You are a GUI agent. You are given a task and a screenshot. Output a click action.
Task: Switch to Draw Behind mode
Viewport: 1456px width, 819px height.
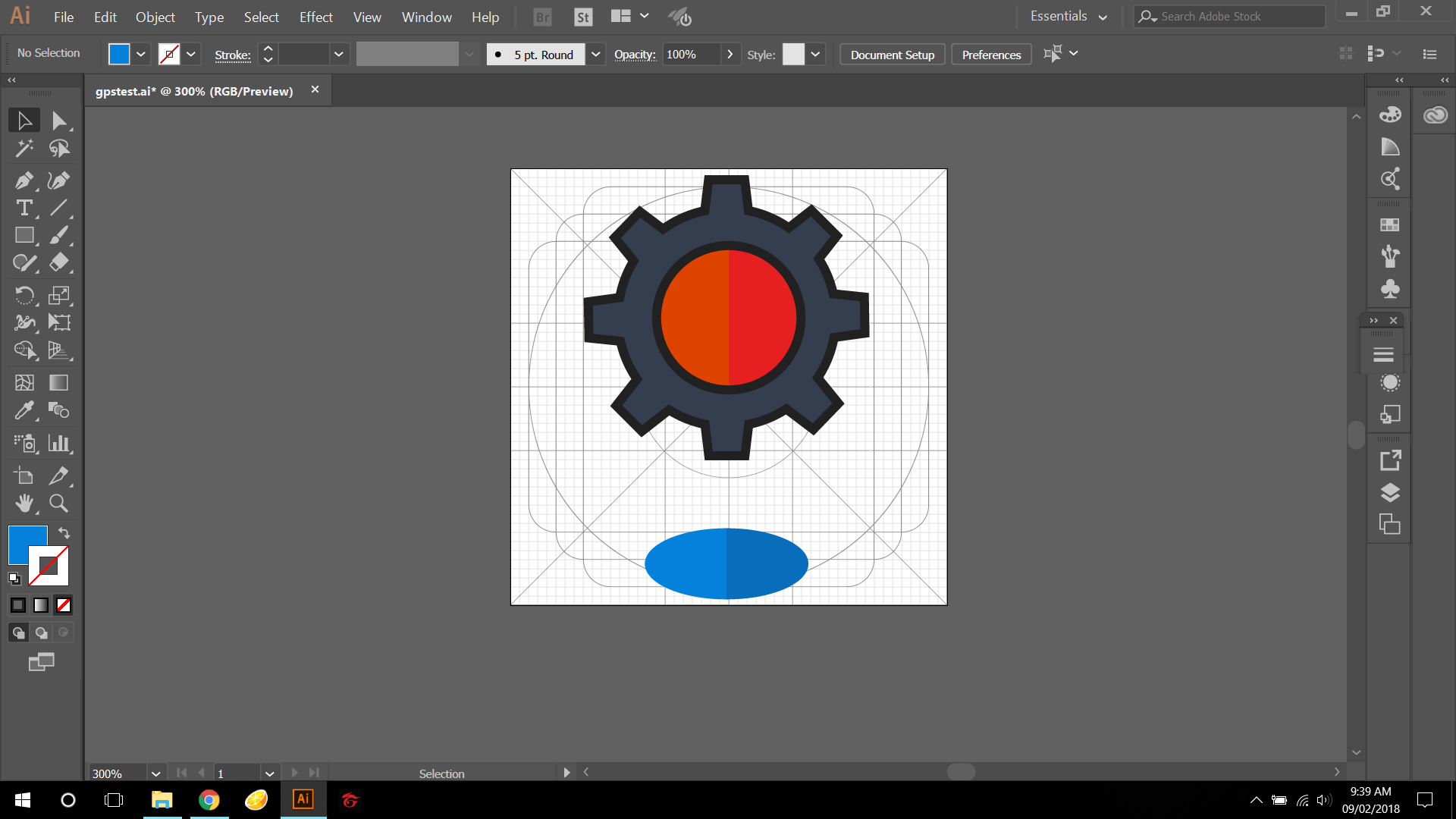coord(42,632)
